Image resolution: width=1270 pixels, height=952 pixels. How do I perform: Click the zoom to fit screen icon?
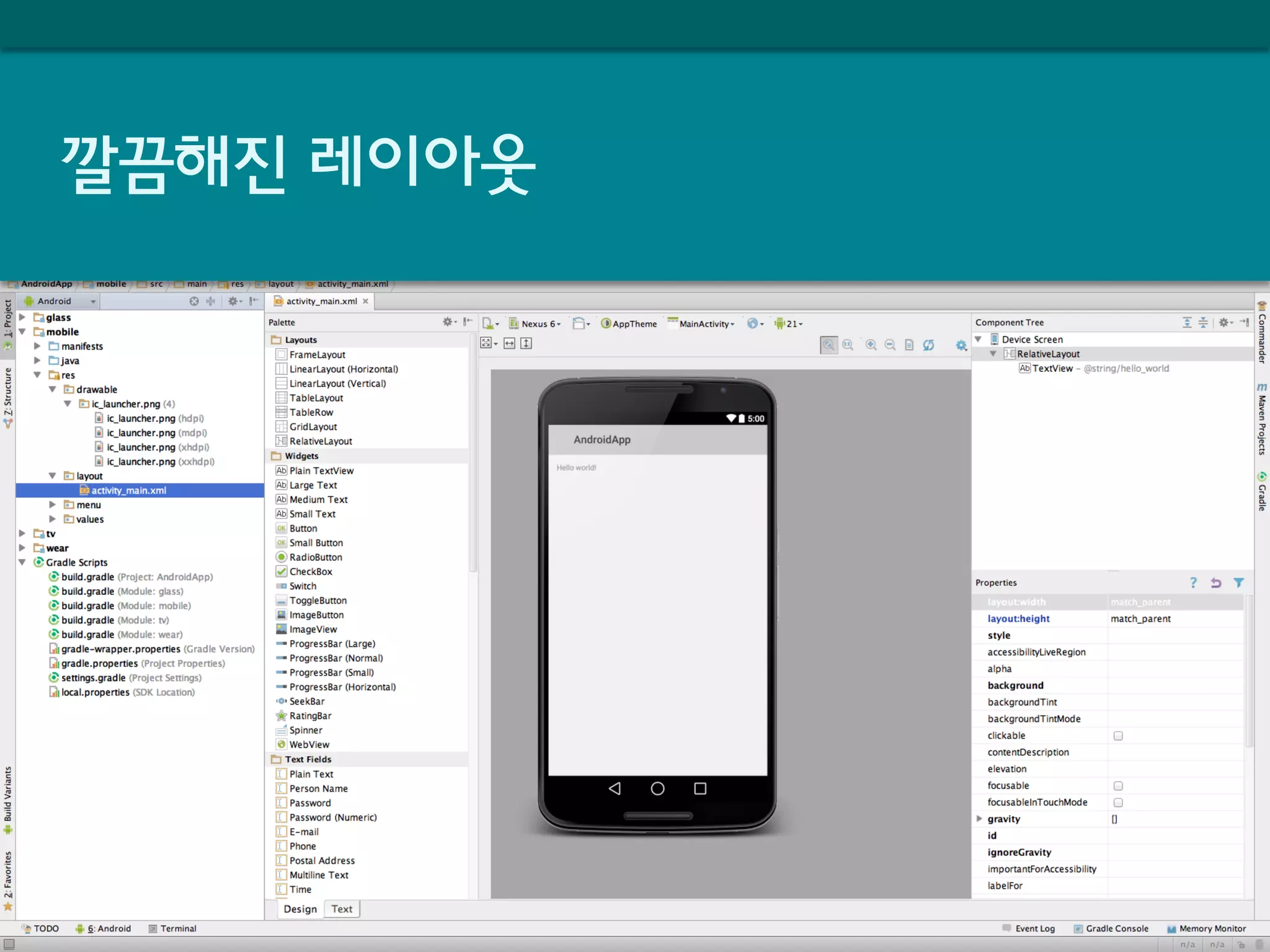tap(828, 345)
